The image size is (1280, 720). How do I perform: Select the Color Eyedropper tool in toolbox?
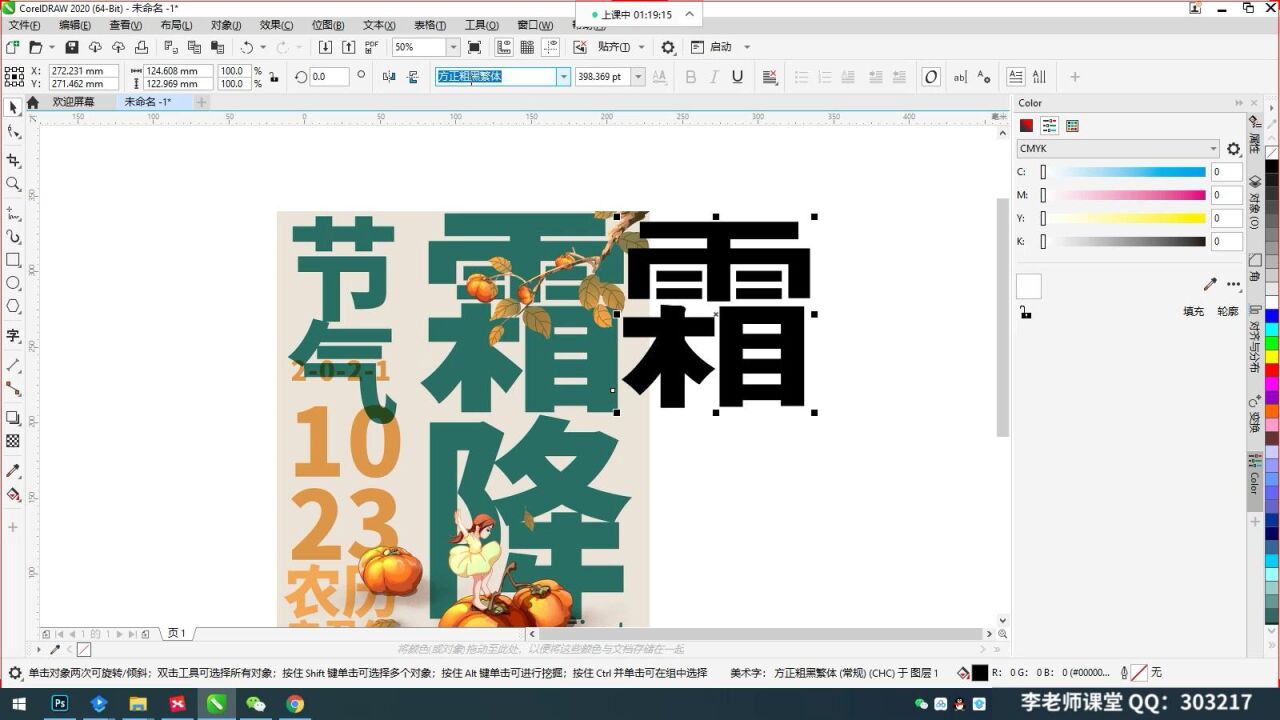(13, 470)
